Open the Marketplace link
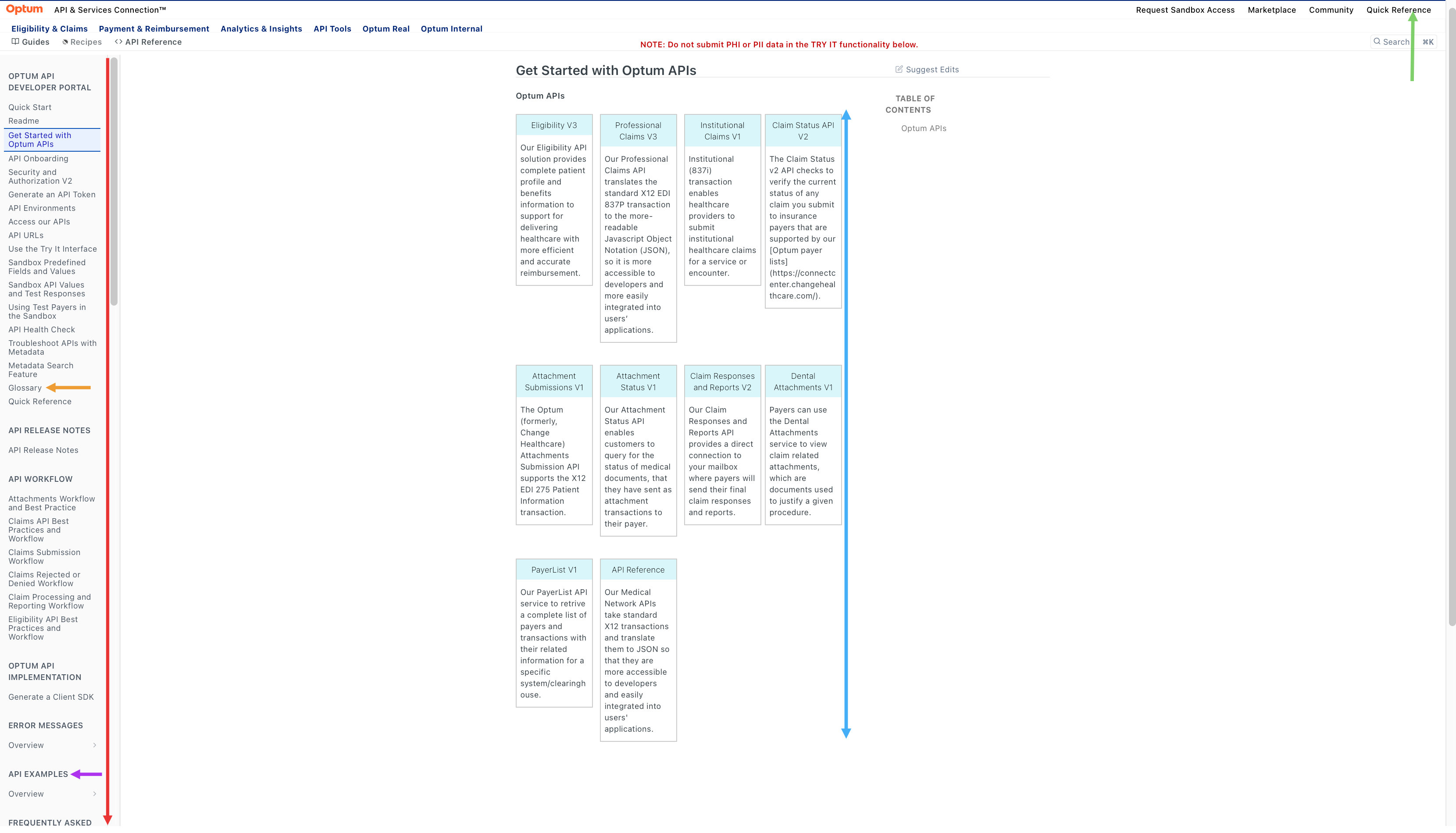 point(1272,10)
